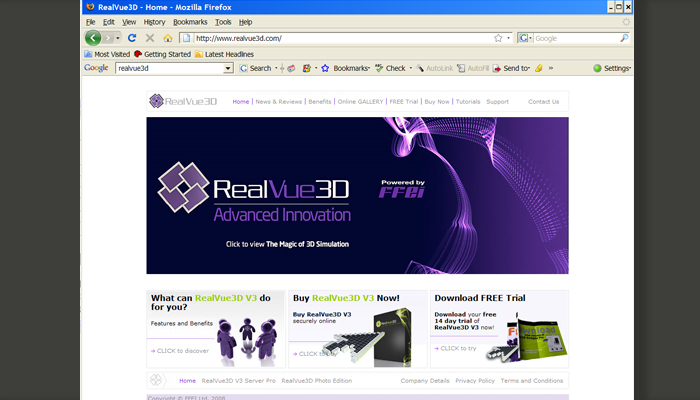700x400 pixels.
Task: Click the Google Toolbar news icon
Action: click(x=291, y=68)
